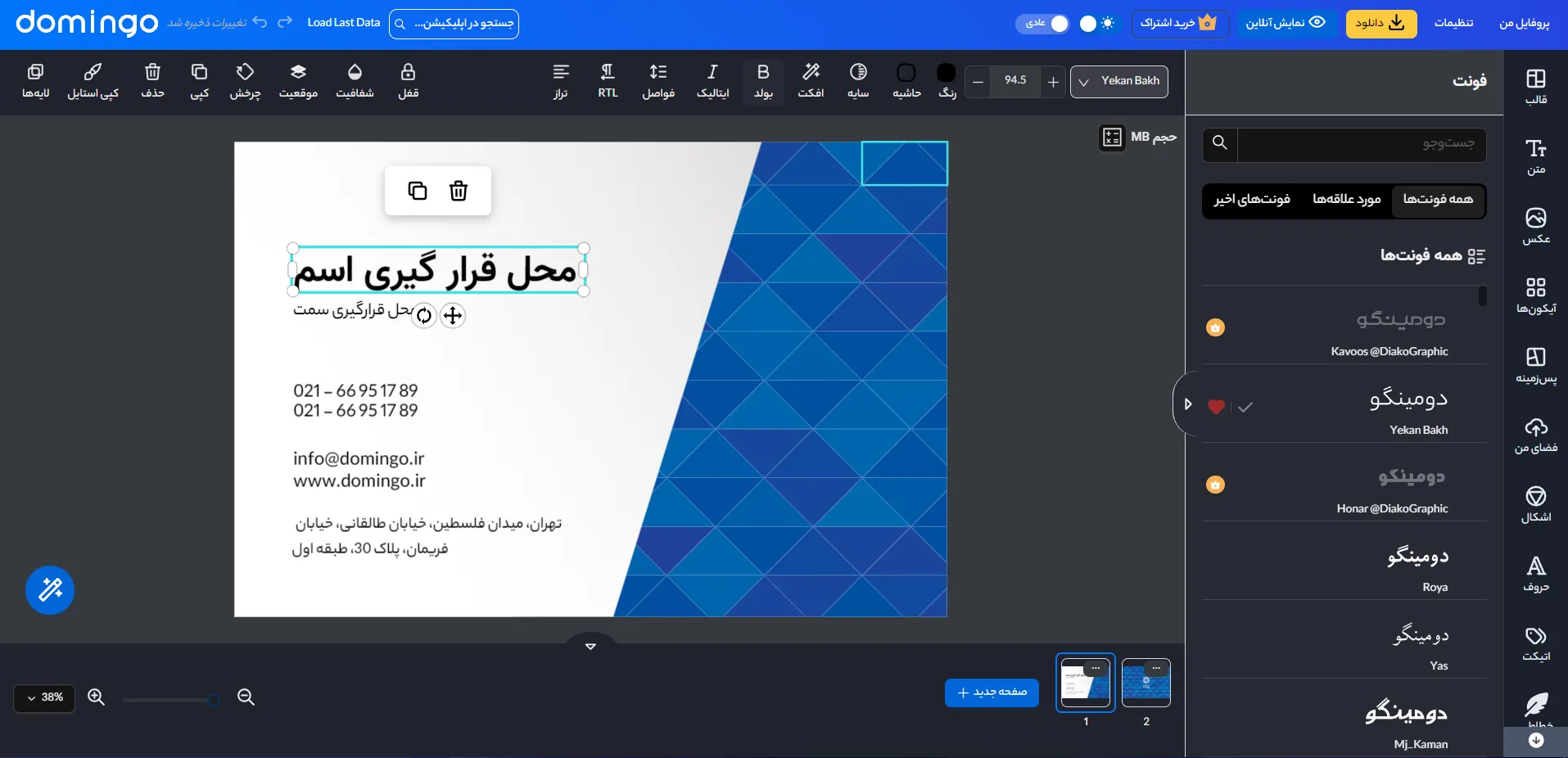1568x758 pixels.
Task: Open Shadow (سایه) settings
Action: tap(858, 81)
